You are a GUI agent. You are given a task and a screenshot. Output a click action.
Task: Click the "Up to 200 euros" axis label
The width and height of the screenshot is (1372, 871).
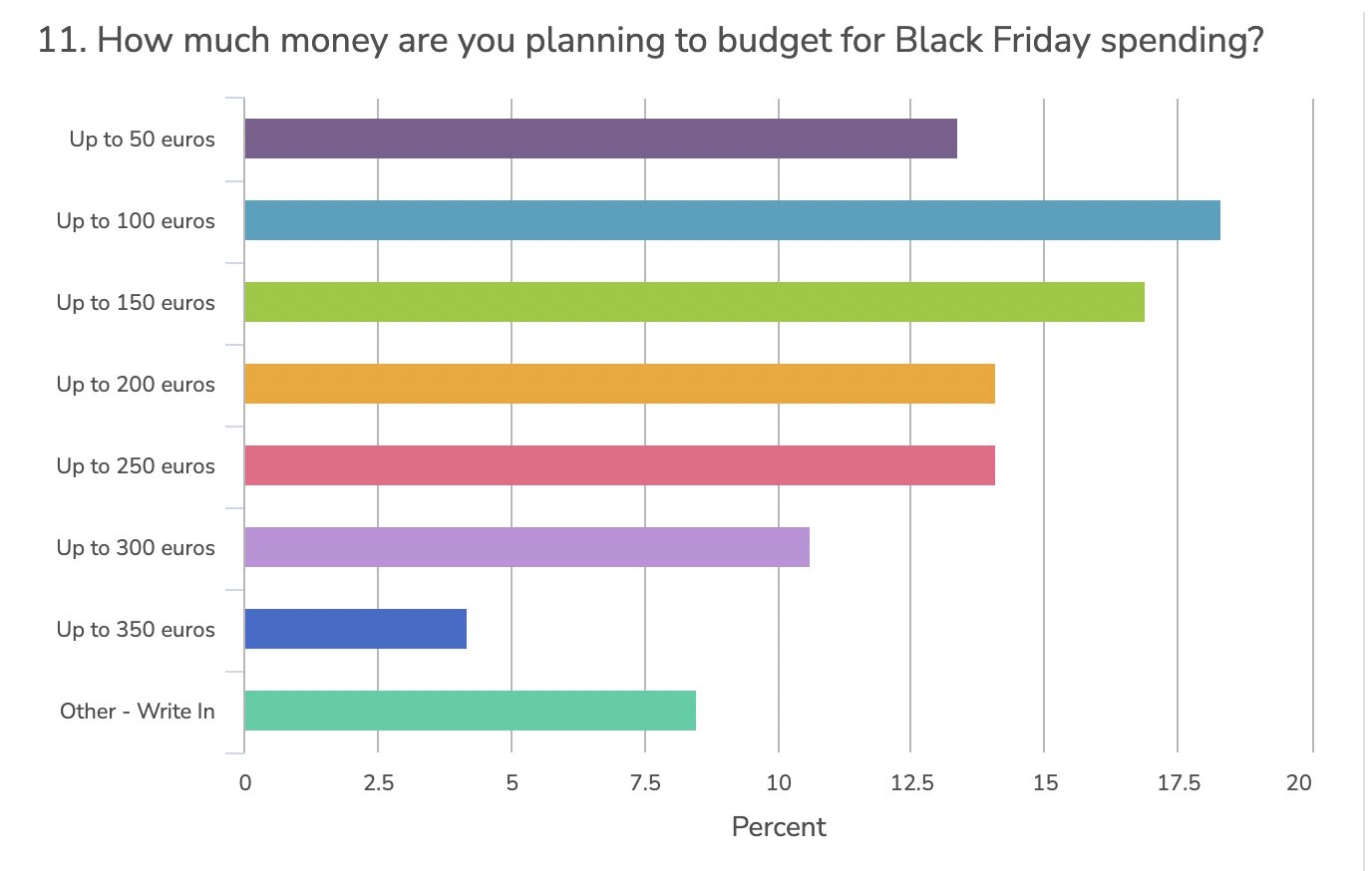pyautogui.click(x=136, y=385)
